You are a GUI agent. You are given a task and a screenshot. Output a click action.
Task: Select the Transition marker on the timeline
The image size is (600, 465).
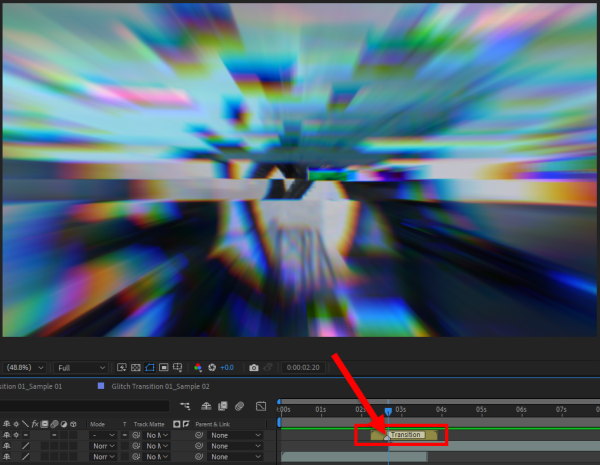pos(404,435)
